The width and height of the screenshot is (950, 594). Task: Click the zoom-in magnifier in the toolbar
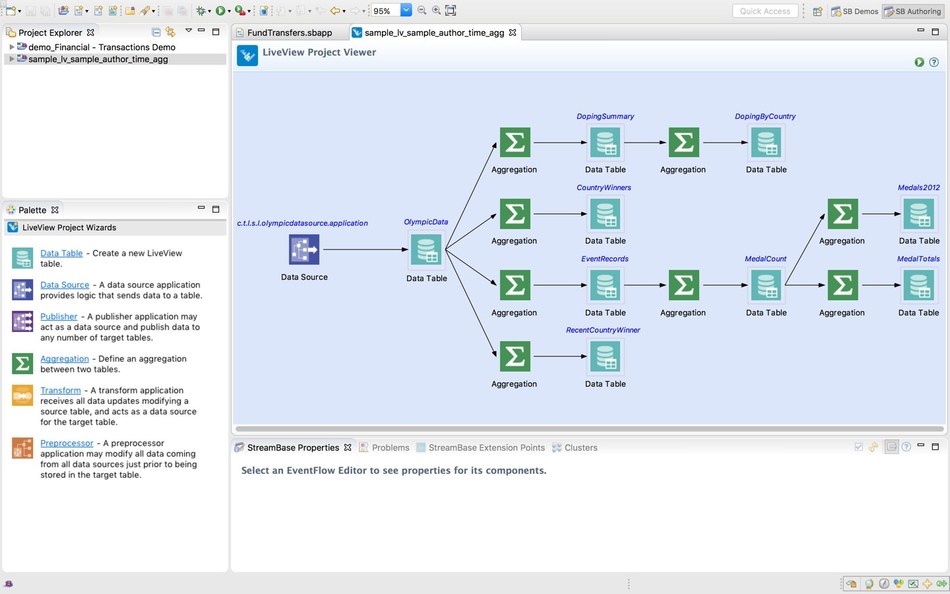click(x=436, y=9)
